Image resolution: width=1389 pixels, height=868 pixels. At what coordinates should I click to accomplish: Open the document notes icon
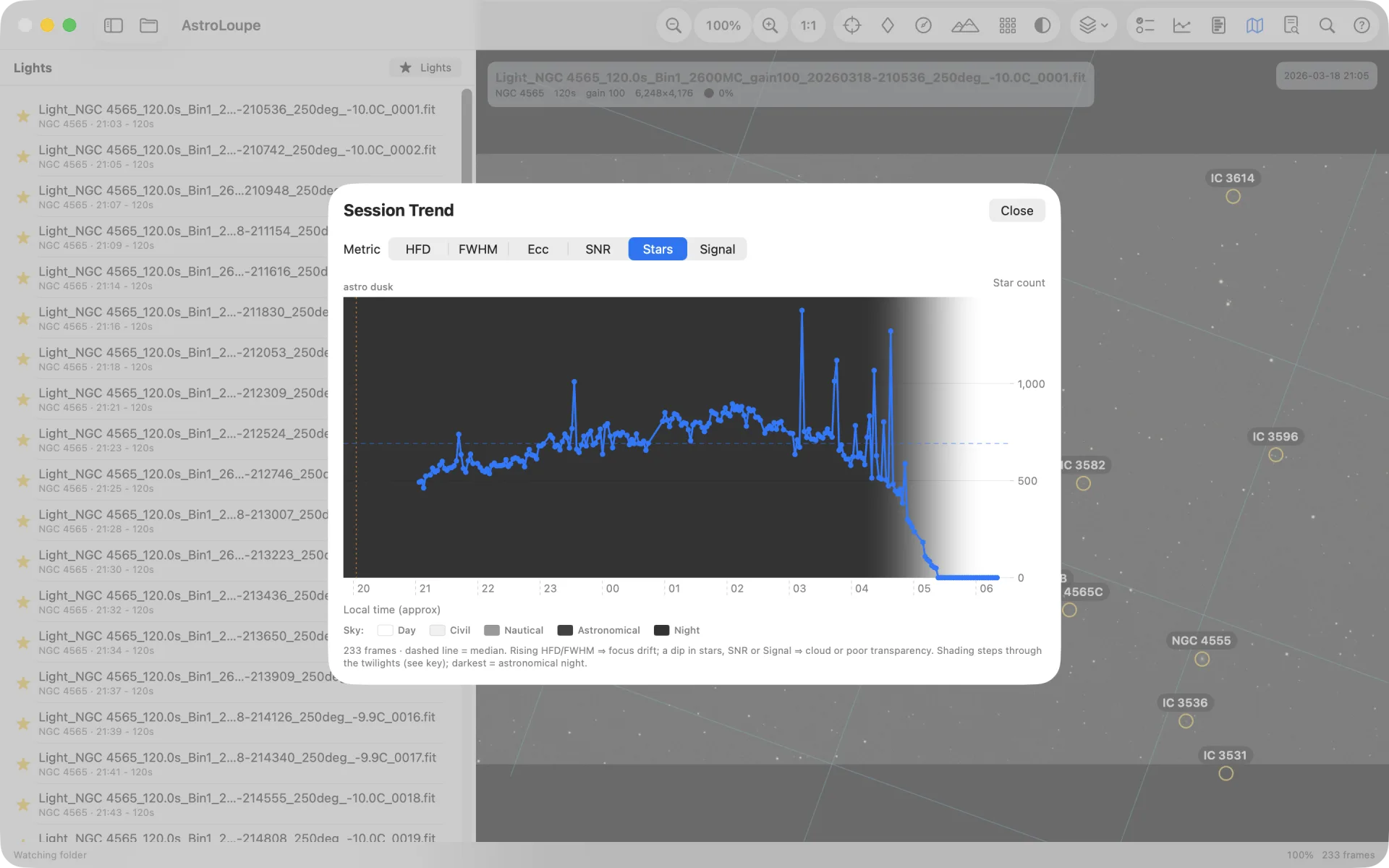[x=1218, y=25]
